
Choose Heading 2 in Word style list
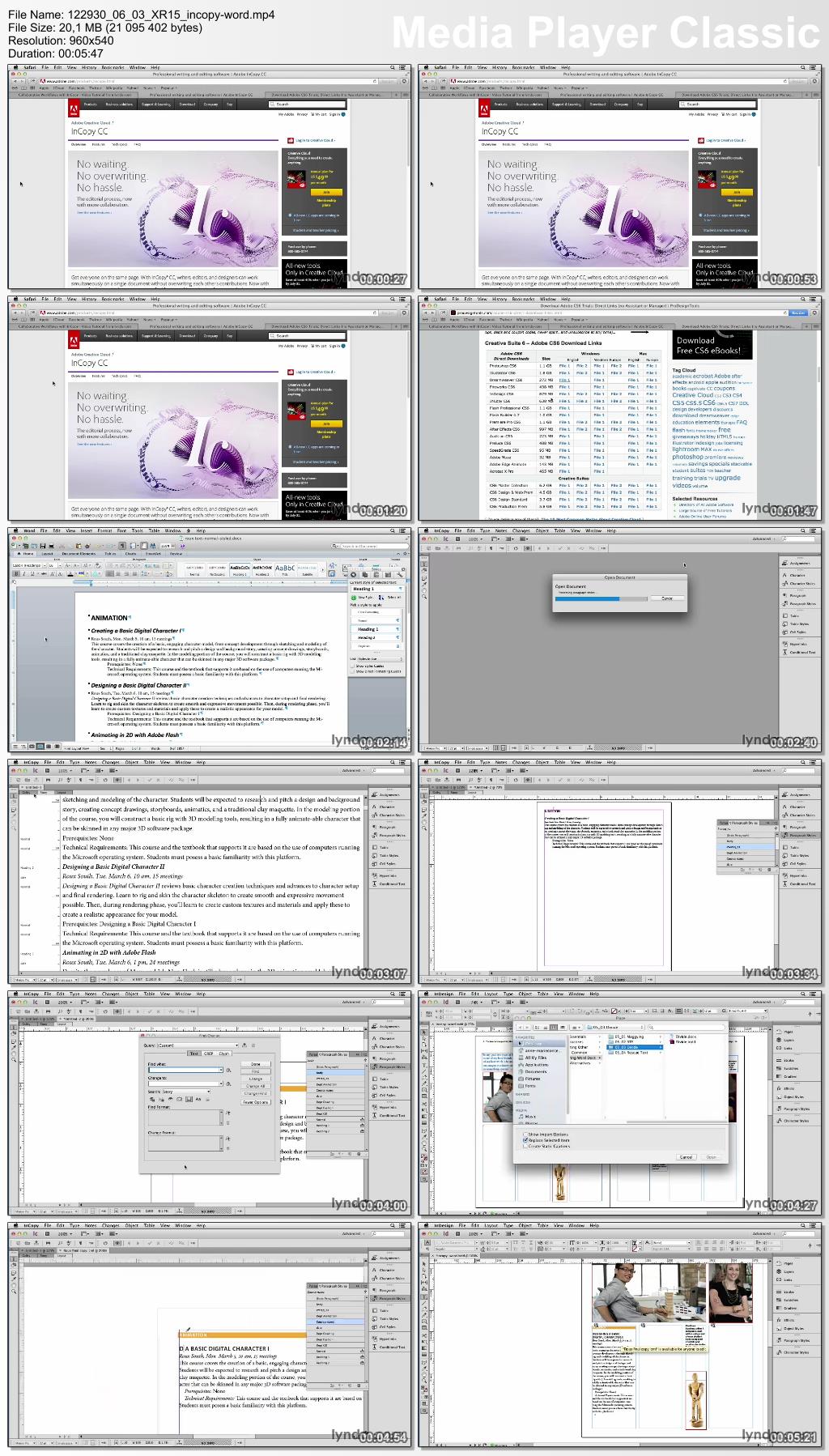click(375, 637)
